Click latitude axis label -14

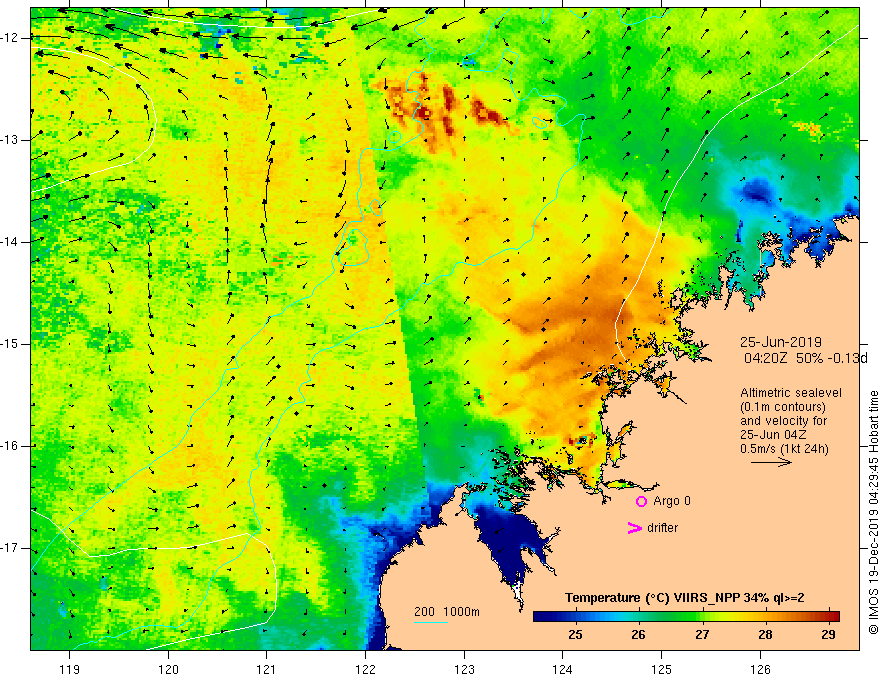pyautogui.click(x=10, y=242)
